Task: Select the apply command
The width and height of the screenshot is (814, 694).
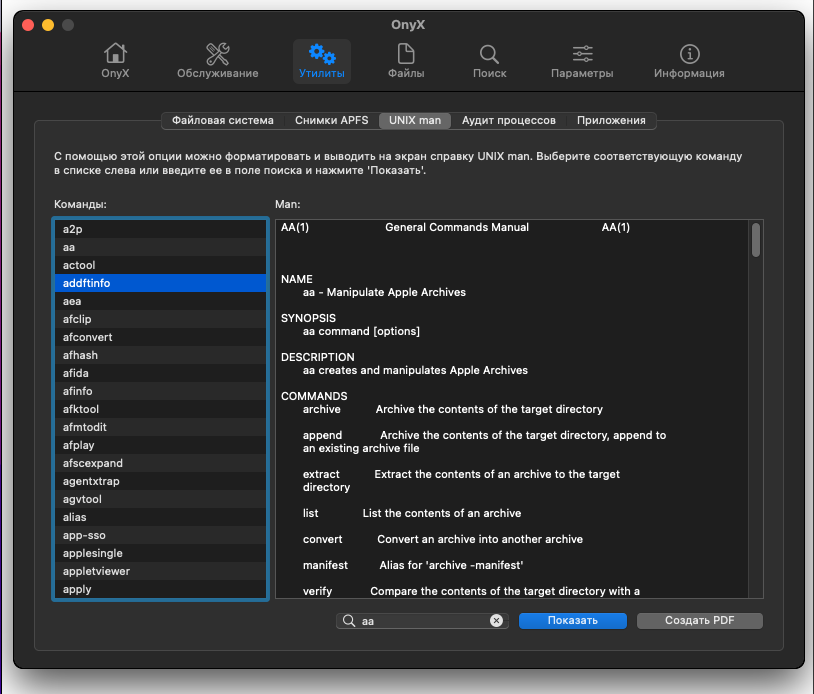Action: [x=160, y=589]
